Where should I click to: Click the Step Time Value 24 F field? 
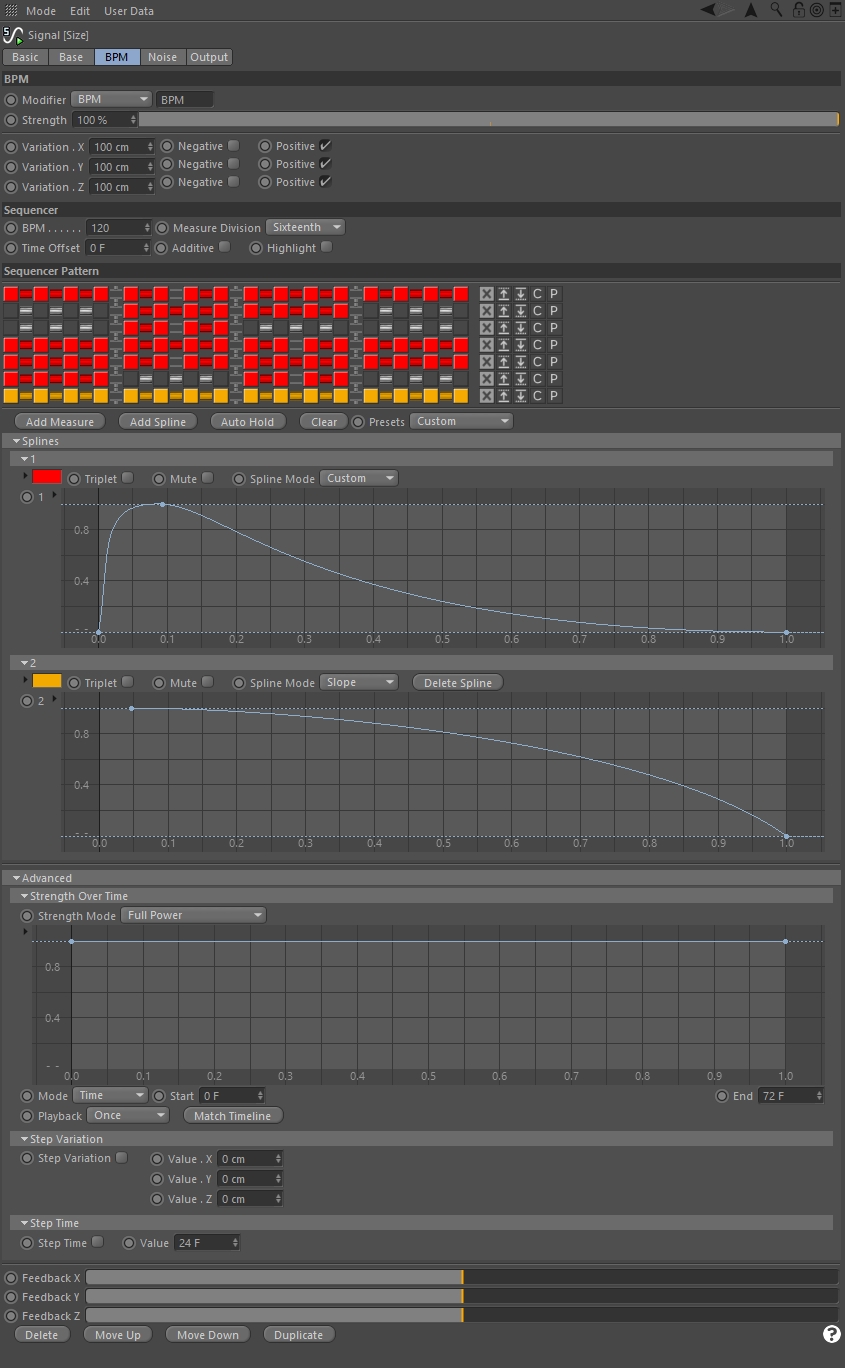tap(207, 1243)
